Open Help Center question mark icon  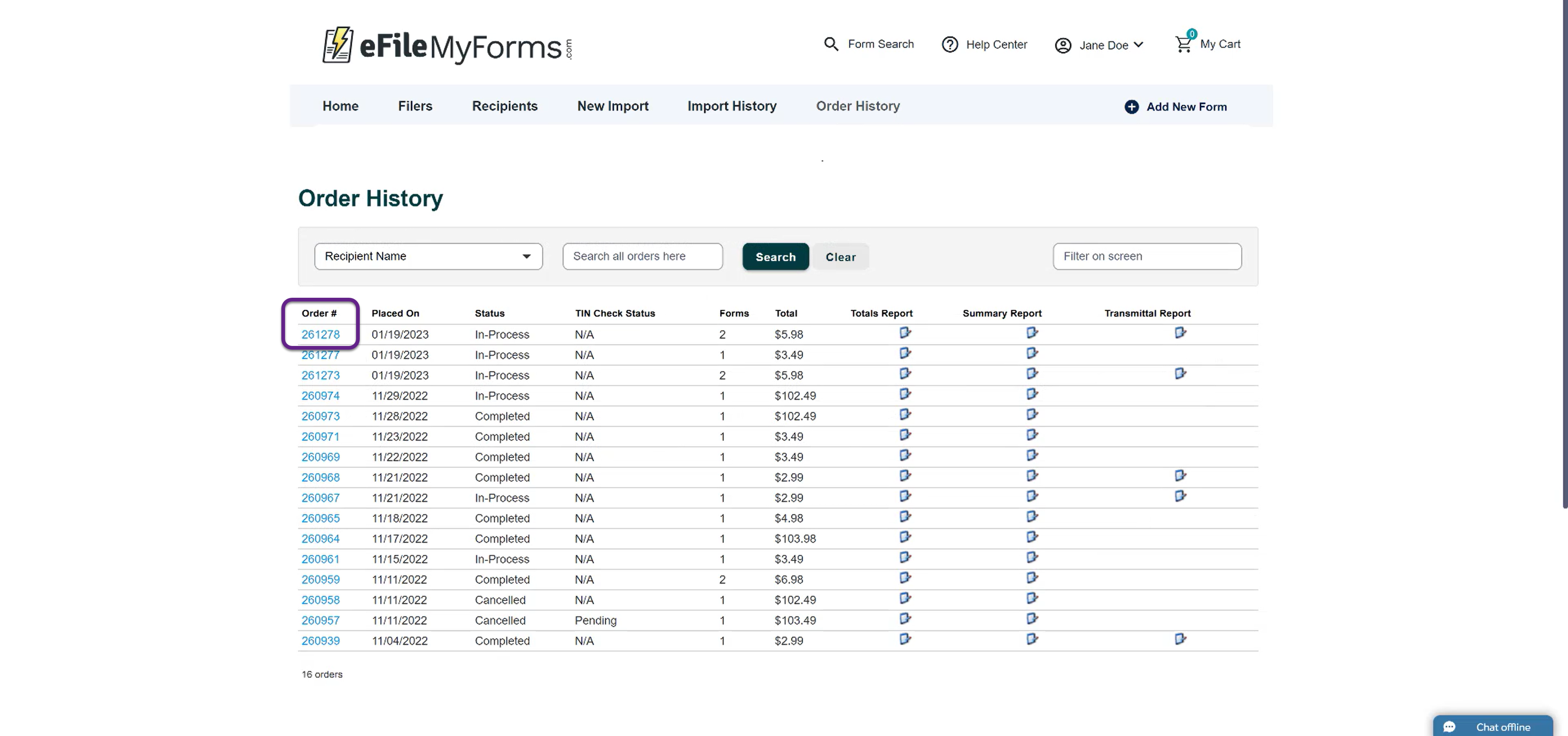point(949,45)
